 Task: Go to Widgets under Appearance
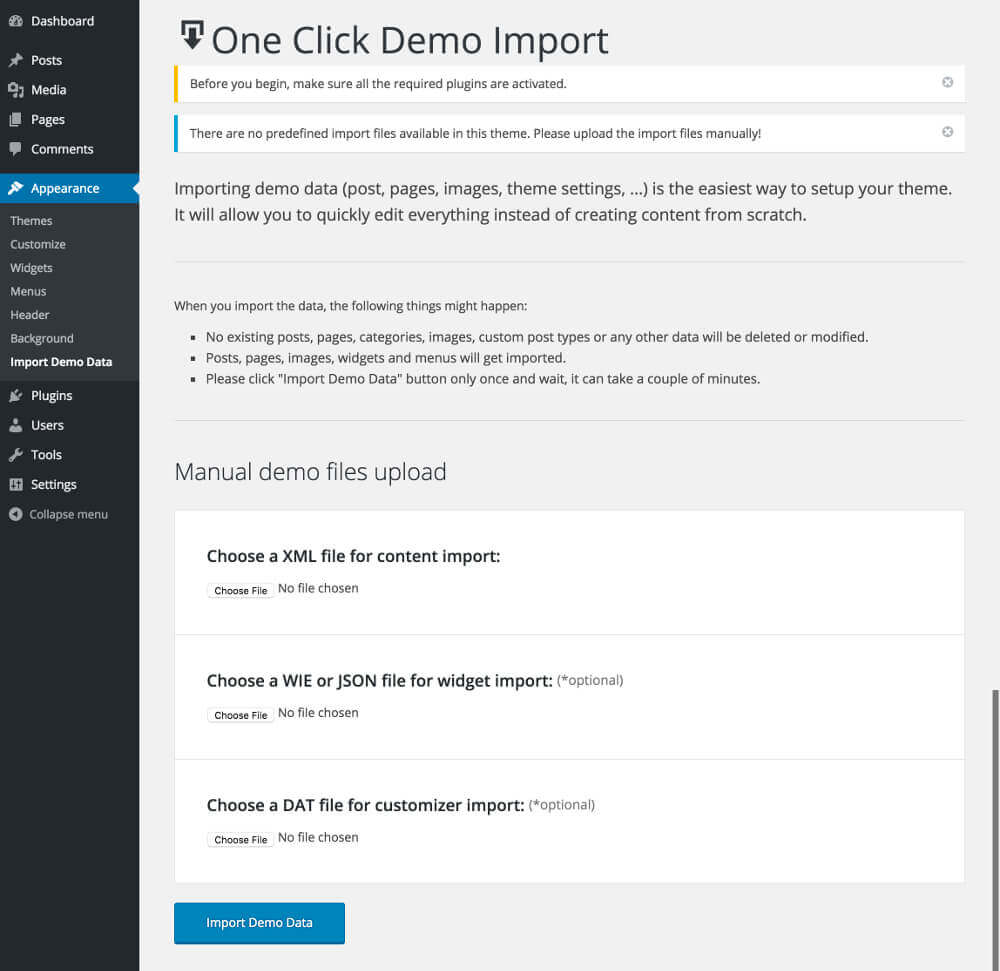coord(31,268)
